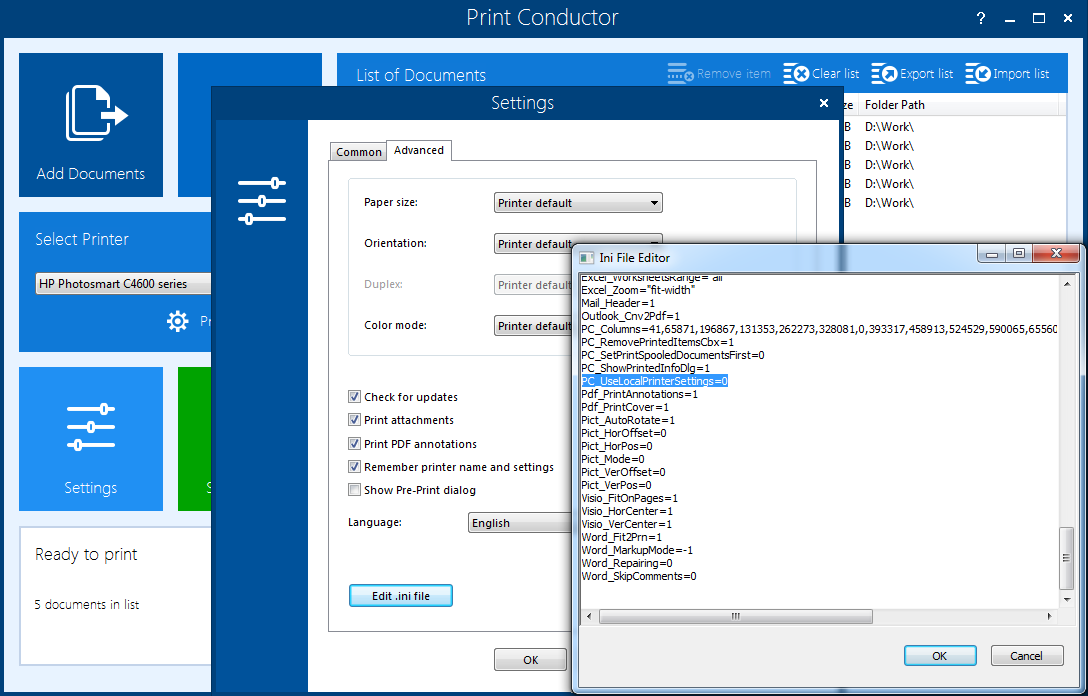This screenshot has width=1088, height=696.
Task: Select the PC_UseLocalPrinterSettings=0 line
Action: click(654, 381)
